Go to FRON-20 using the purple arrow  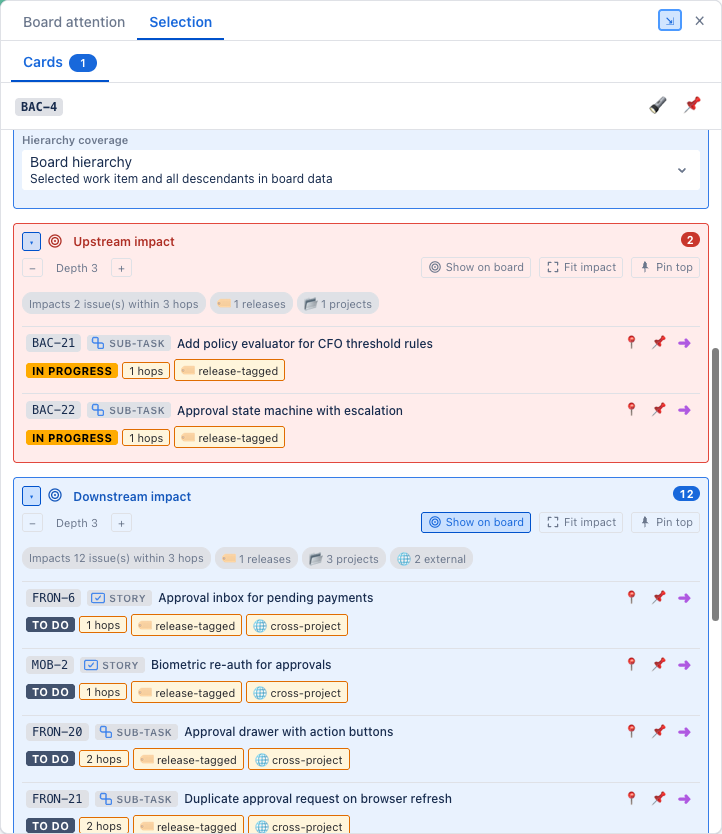(x=684, y=732)
